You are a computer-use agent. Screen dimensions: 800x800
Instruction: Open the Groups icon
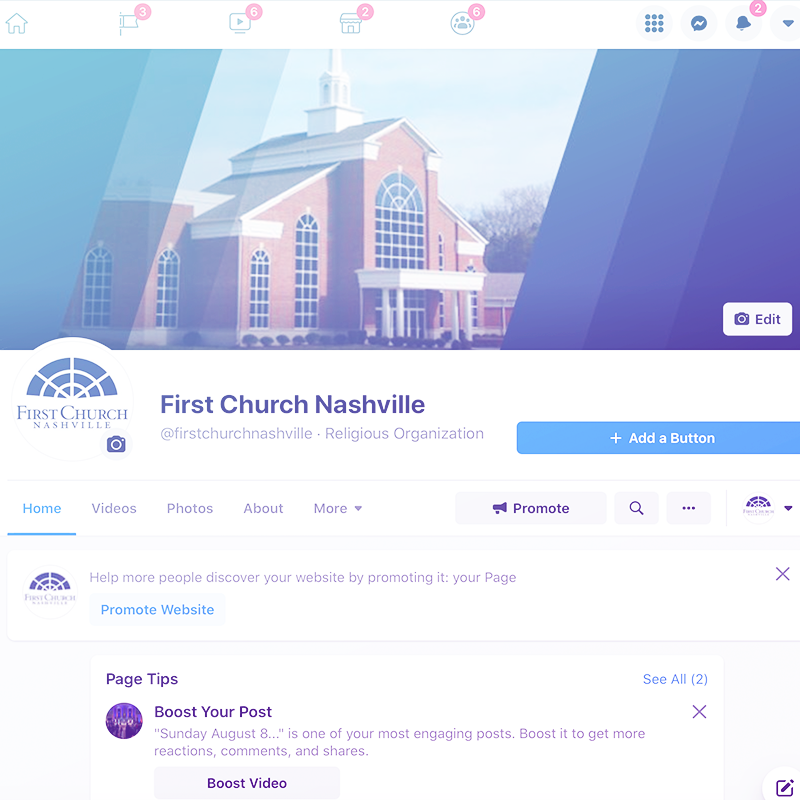[x=462, y=23]
